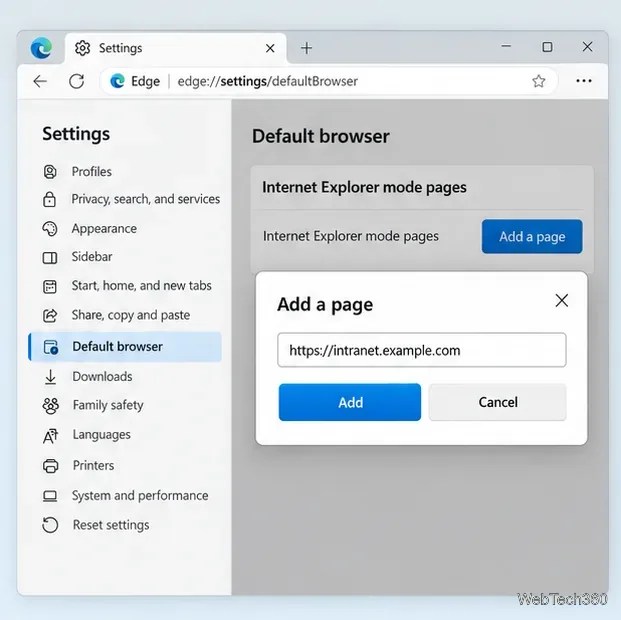Image resolution: width=621 pixels, height=620 pixels.
Task: Close the Settings tab
Action: tap(270, 48)
